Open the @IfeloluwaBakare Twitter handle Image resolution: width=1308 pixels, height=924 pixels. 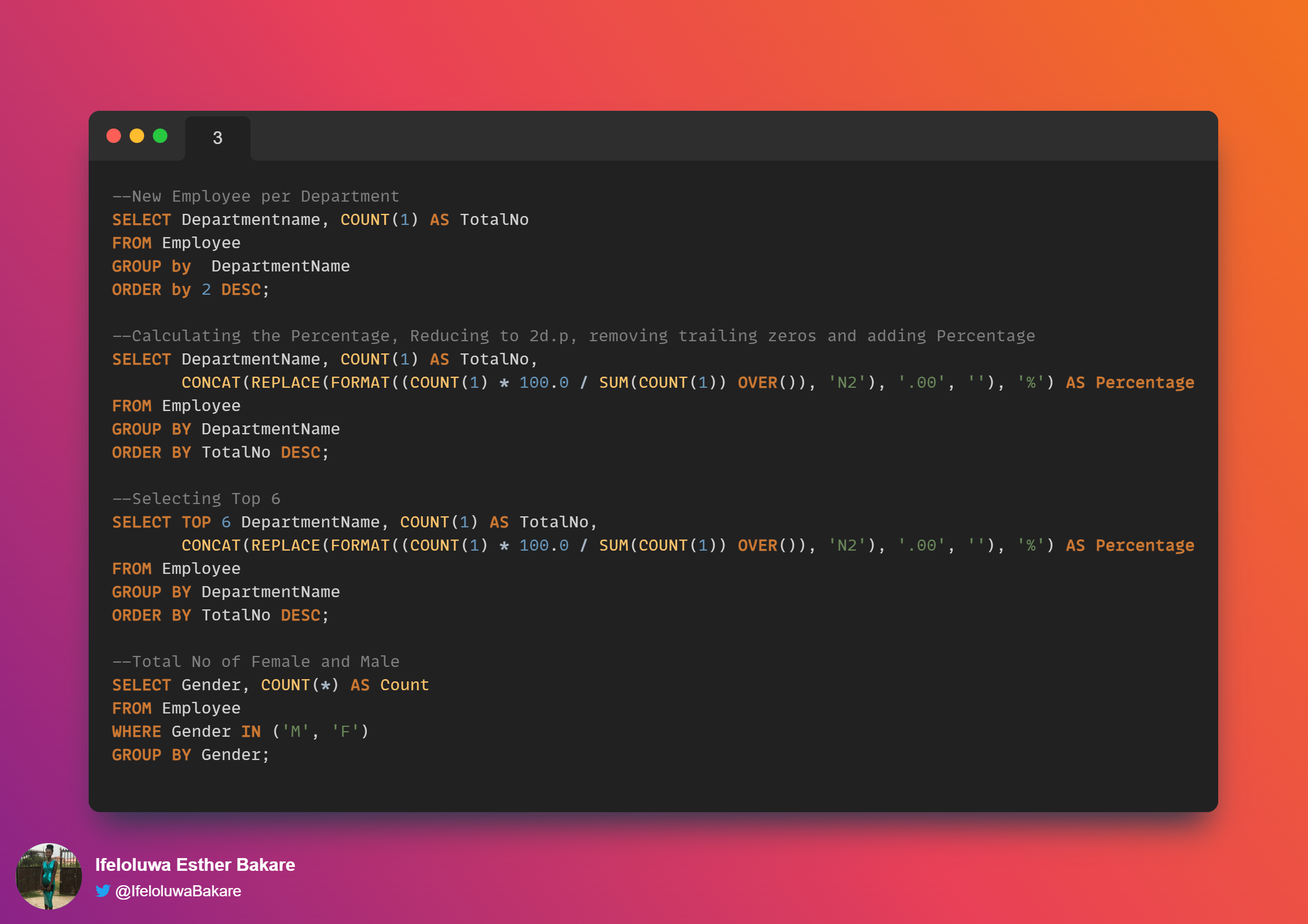(178, 891)
